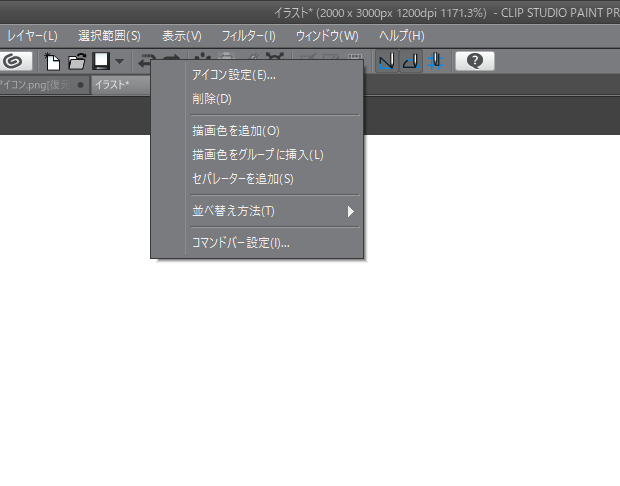This screenshot has height=486, width=620.
Task: Open the Help question mark button
Action: (x=474, y=61)
